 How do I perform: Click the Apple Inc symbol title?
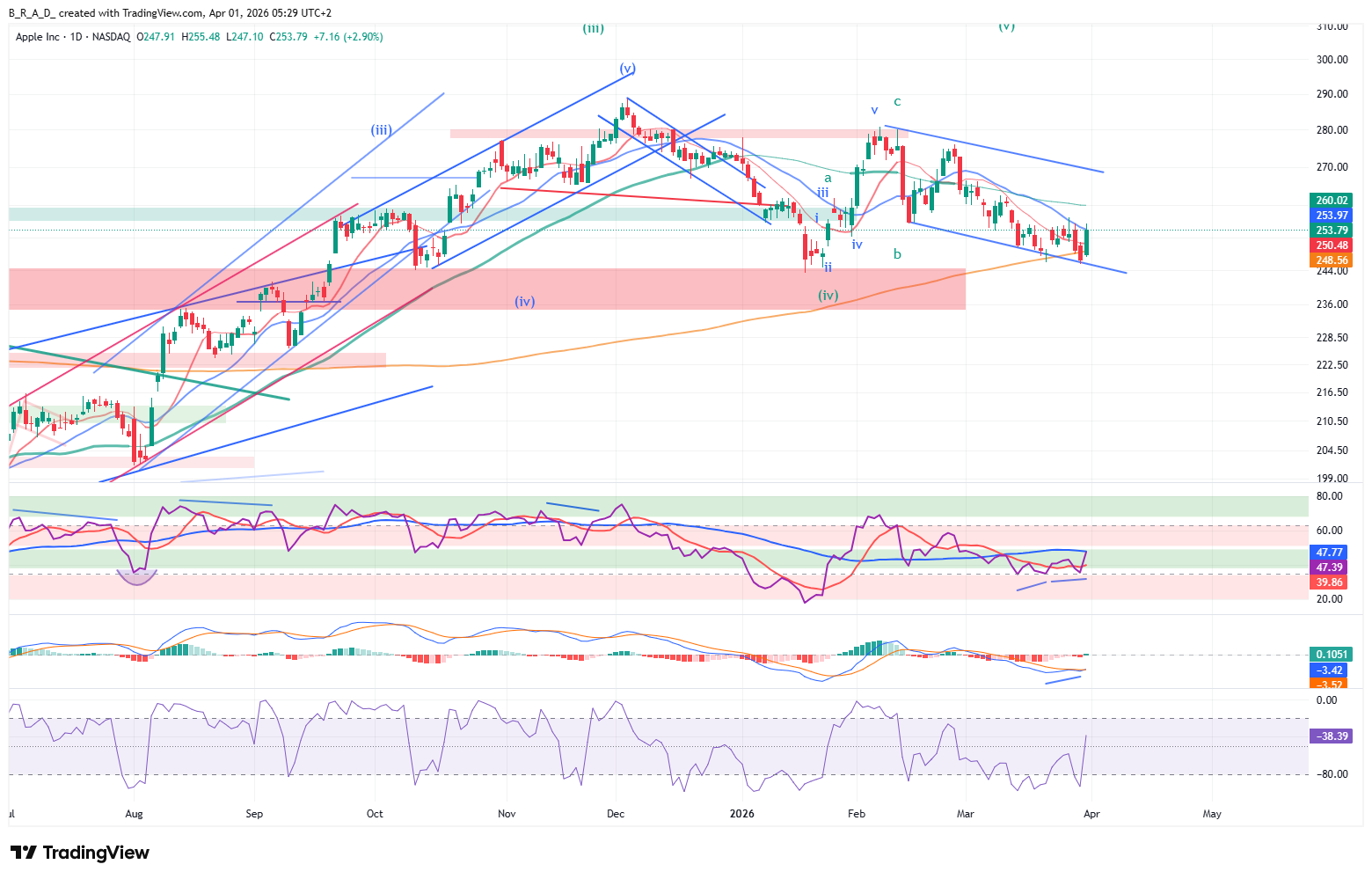coord(38,37)
